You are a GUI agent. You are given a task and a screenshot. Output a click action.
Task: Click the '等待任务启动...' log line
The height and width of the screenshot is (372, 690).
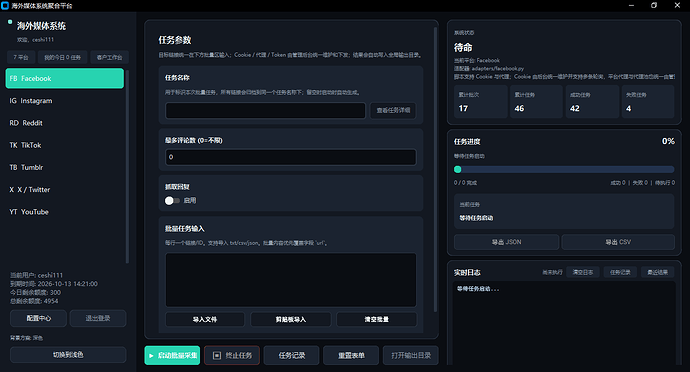(x=478, y=289)
